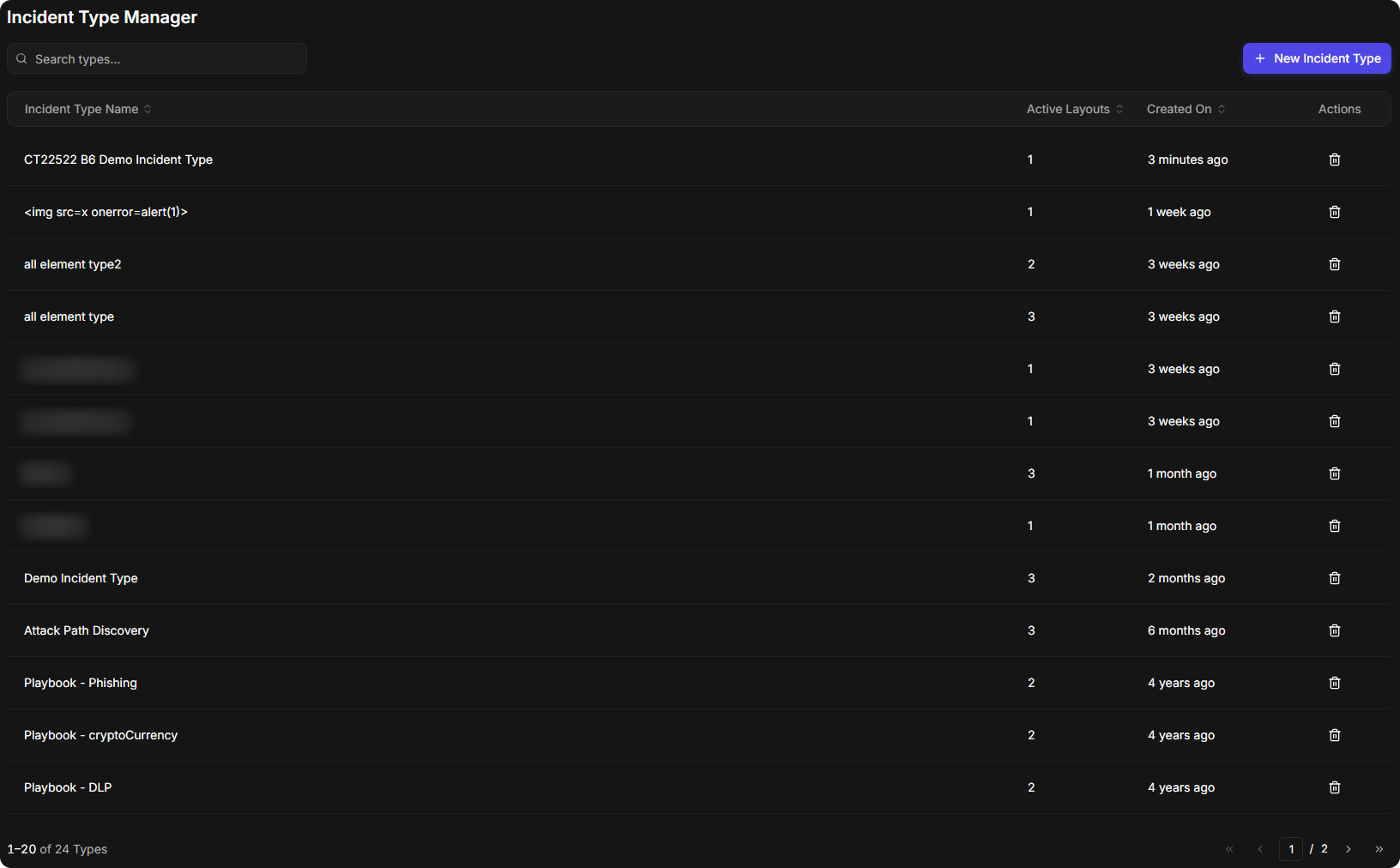Click '3 minutes ago' created date
Screen dimensions: 1400x868
point(1188,160)
